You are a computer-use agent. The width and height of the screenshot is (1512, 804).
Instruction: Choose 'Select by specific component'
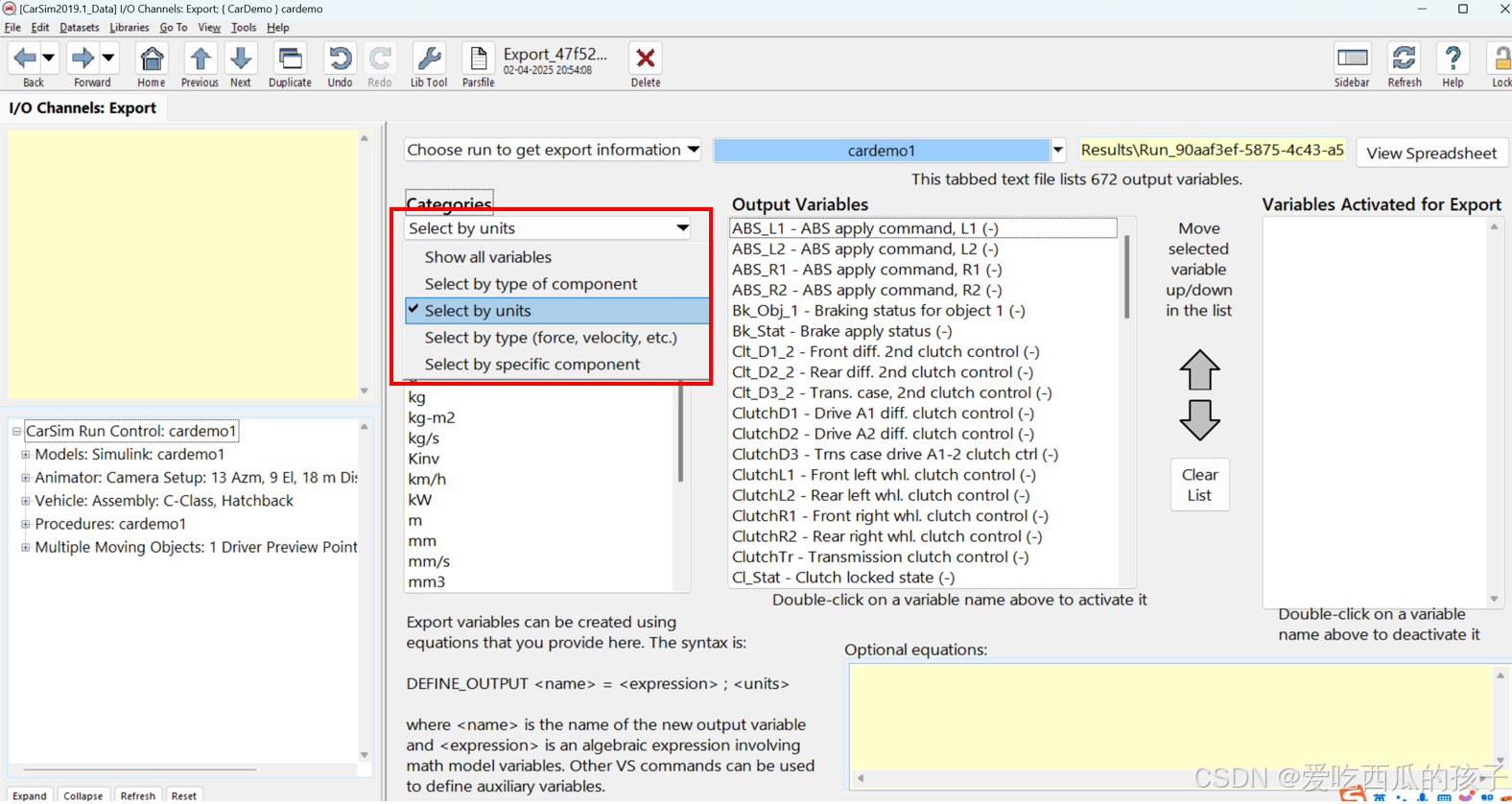556,365
